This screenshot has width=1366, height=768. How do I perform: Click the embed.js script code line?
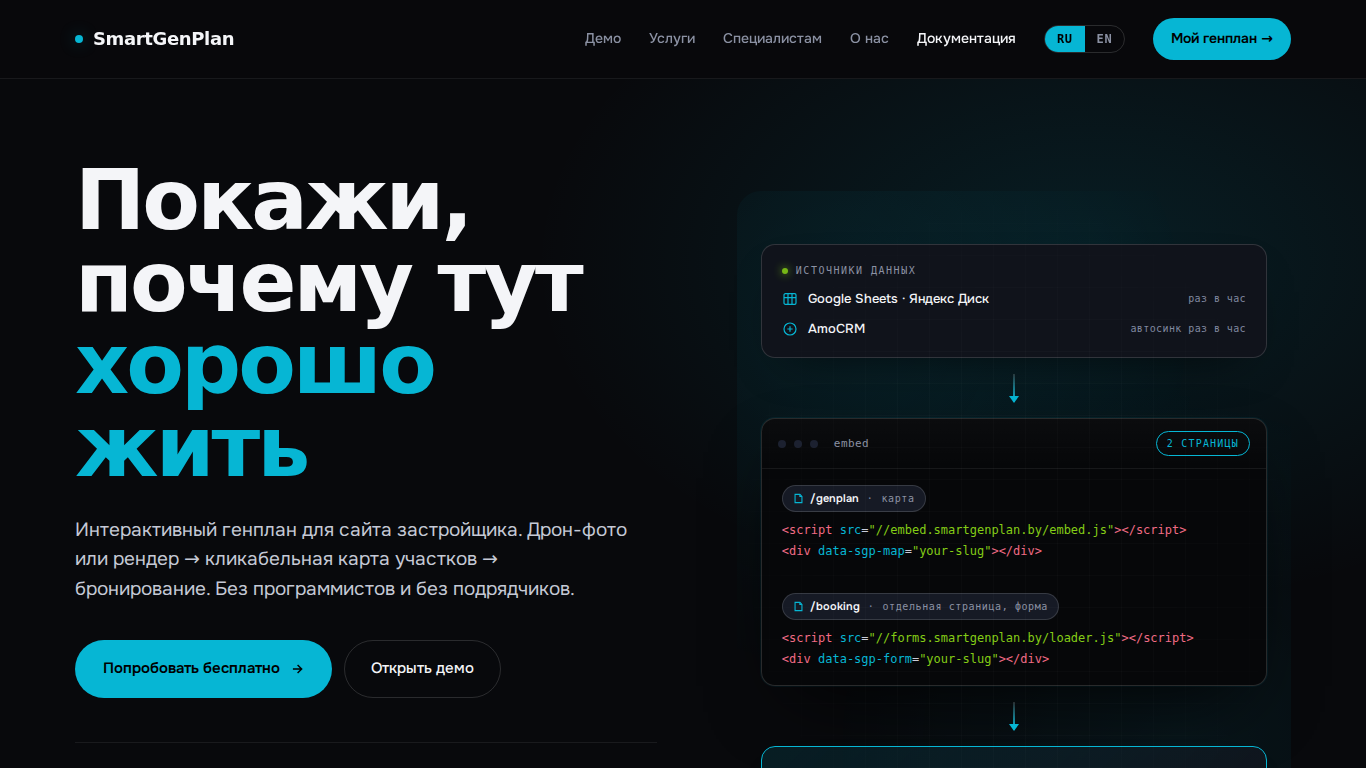pos(984,530)
